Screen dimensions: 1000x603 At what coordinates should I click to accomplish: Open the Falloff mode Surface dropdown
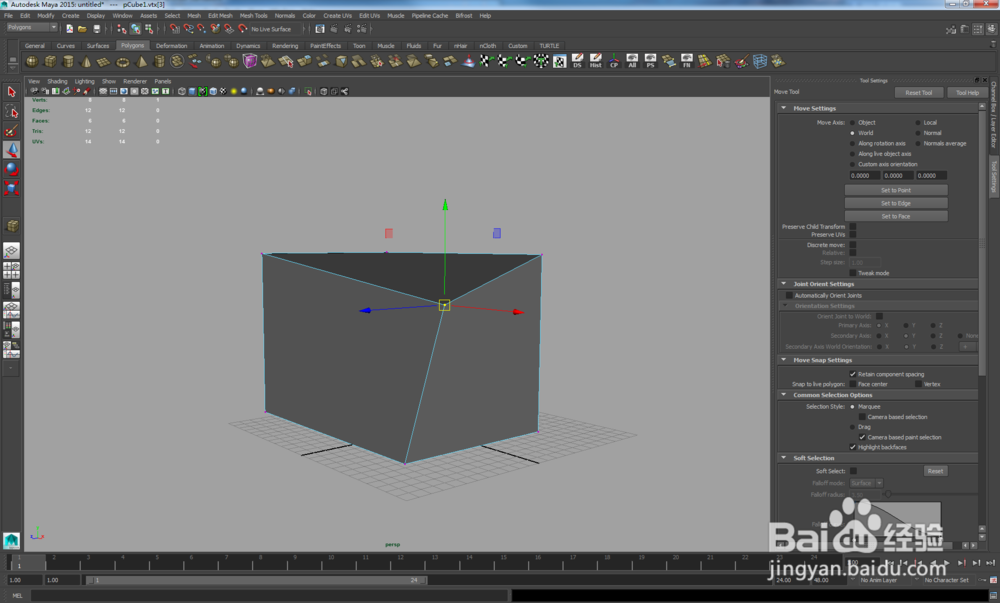[x=866, y=483]
